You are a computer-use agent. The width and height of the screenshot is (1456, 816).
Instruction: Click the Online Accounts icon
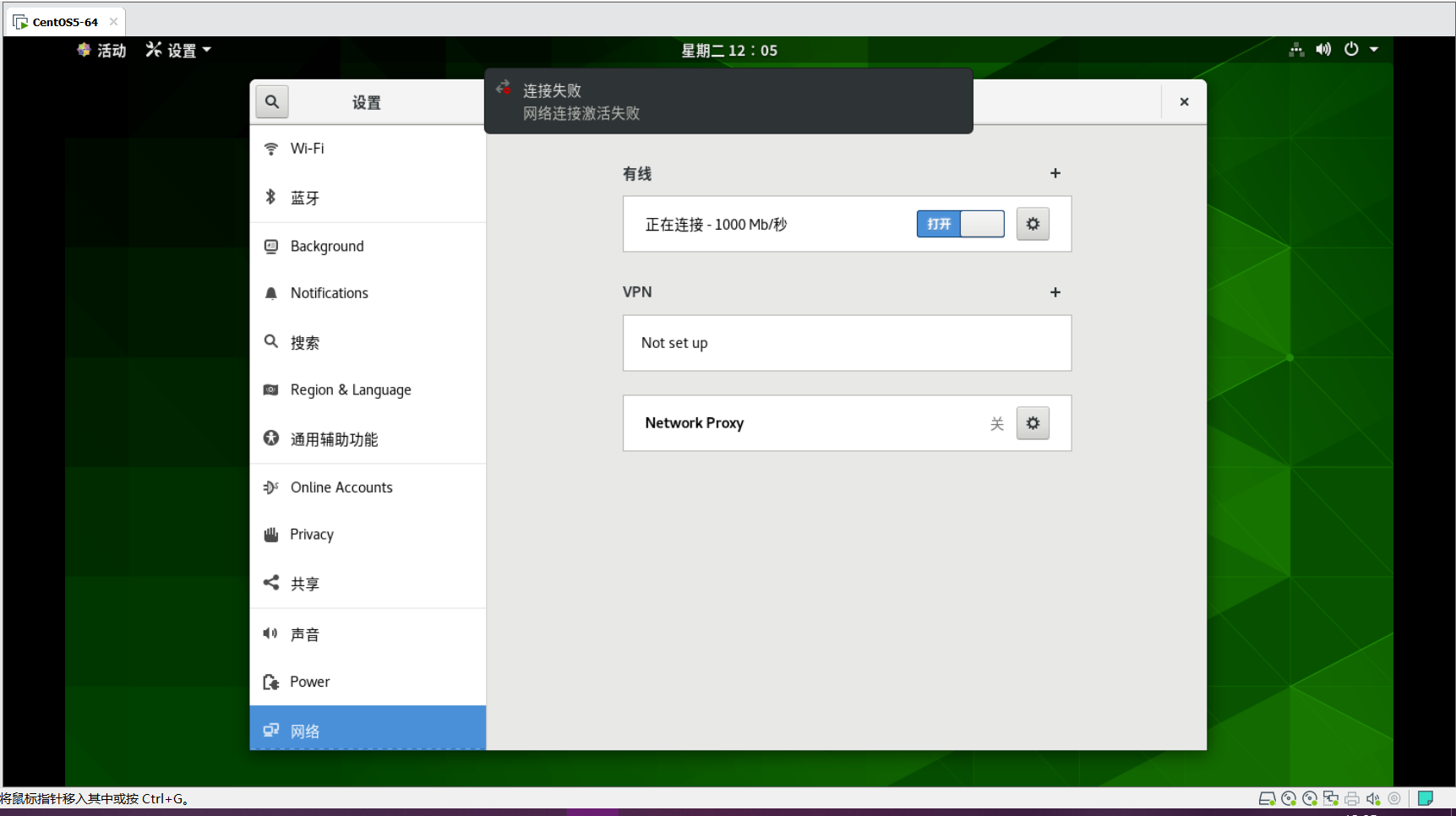coord(270,487)
